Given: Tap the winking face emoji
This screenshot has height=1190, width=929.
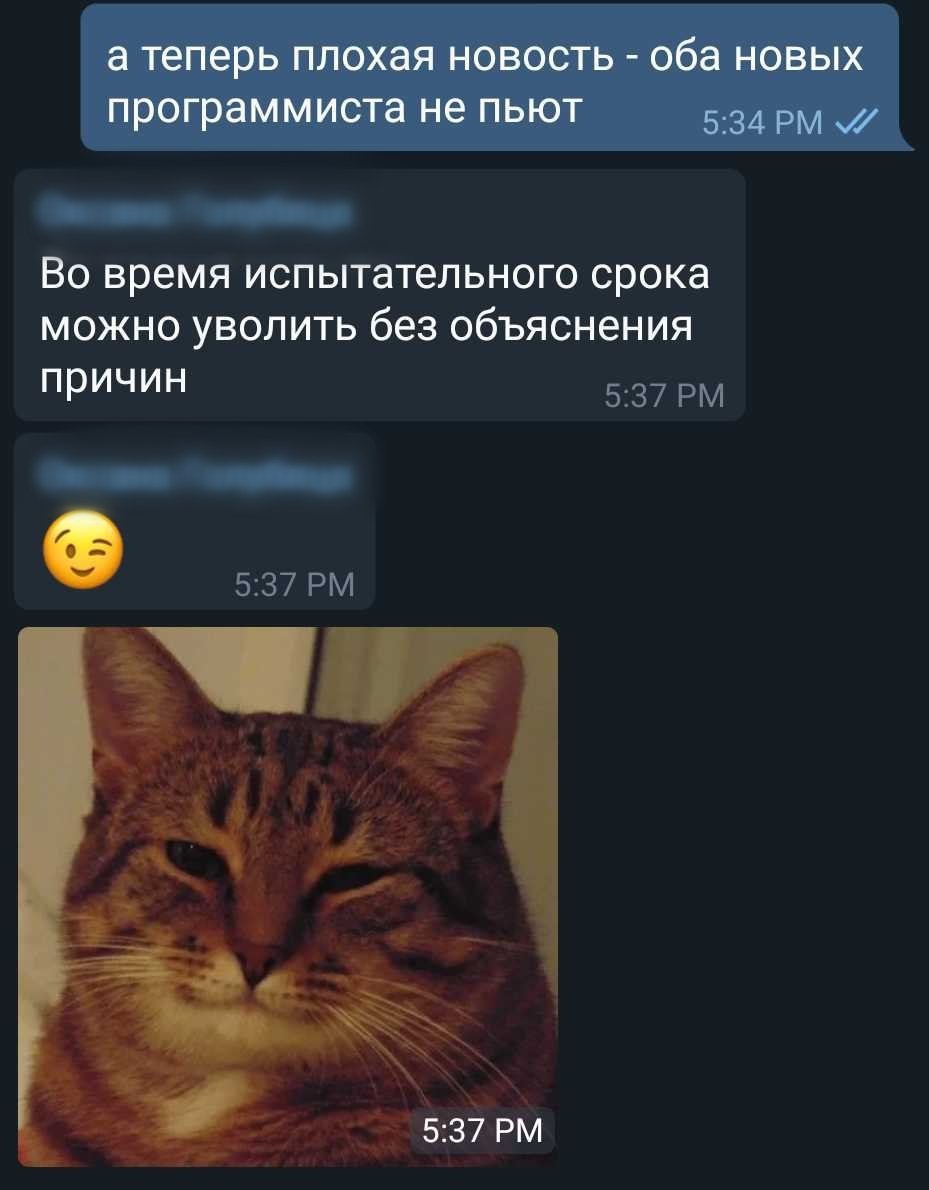Looking at the screenshot, I should (83, 549).
